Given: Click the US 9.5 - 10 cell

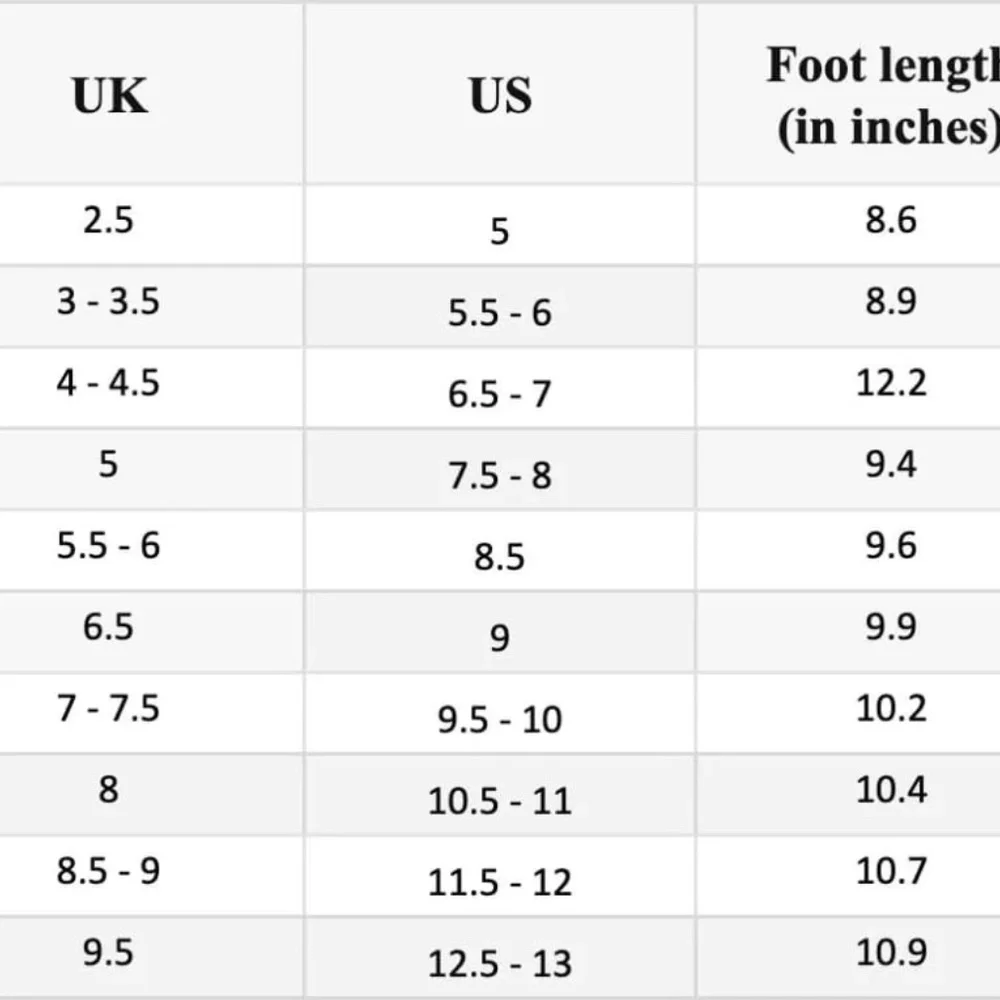Looking at the screenshot, I should tap(499, 720).
